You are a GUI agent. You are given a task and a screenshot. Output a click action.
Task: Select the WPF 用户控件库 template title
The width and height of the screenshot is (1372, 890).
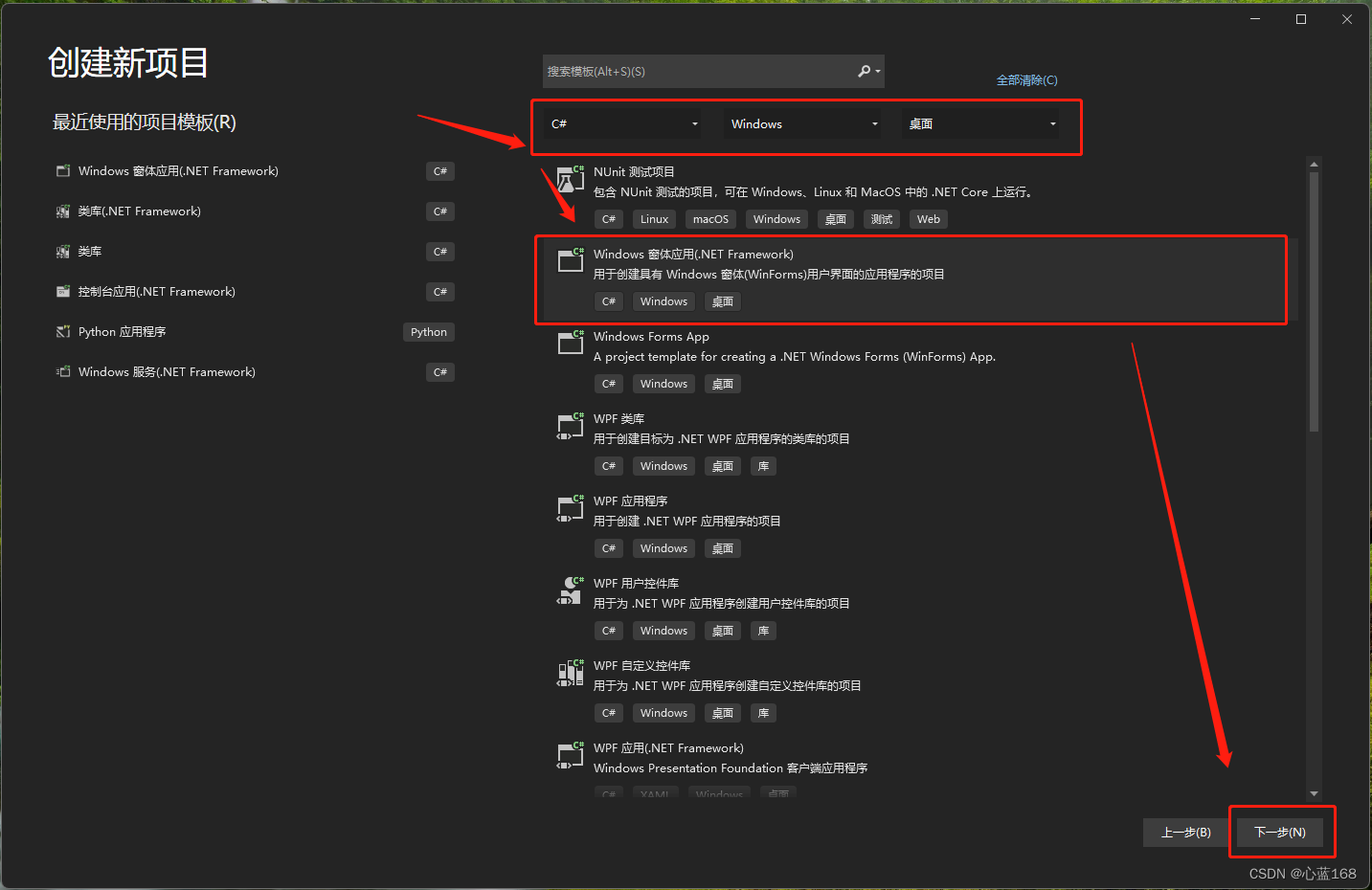(x=636, y=584)
